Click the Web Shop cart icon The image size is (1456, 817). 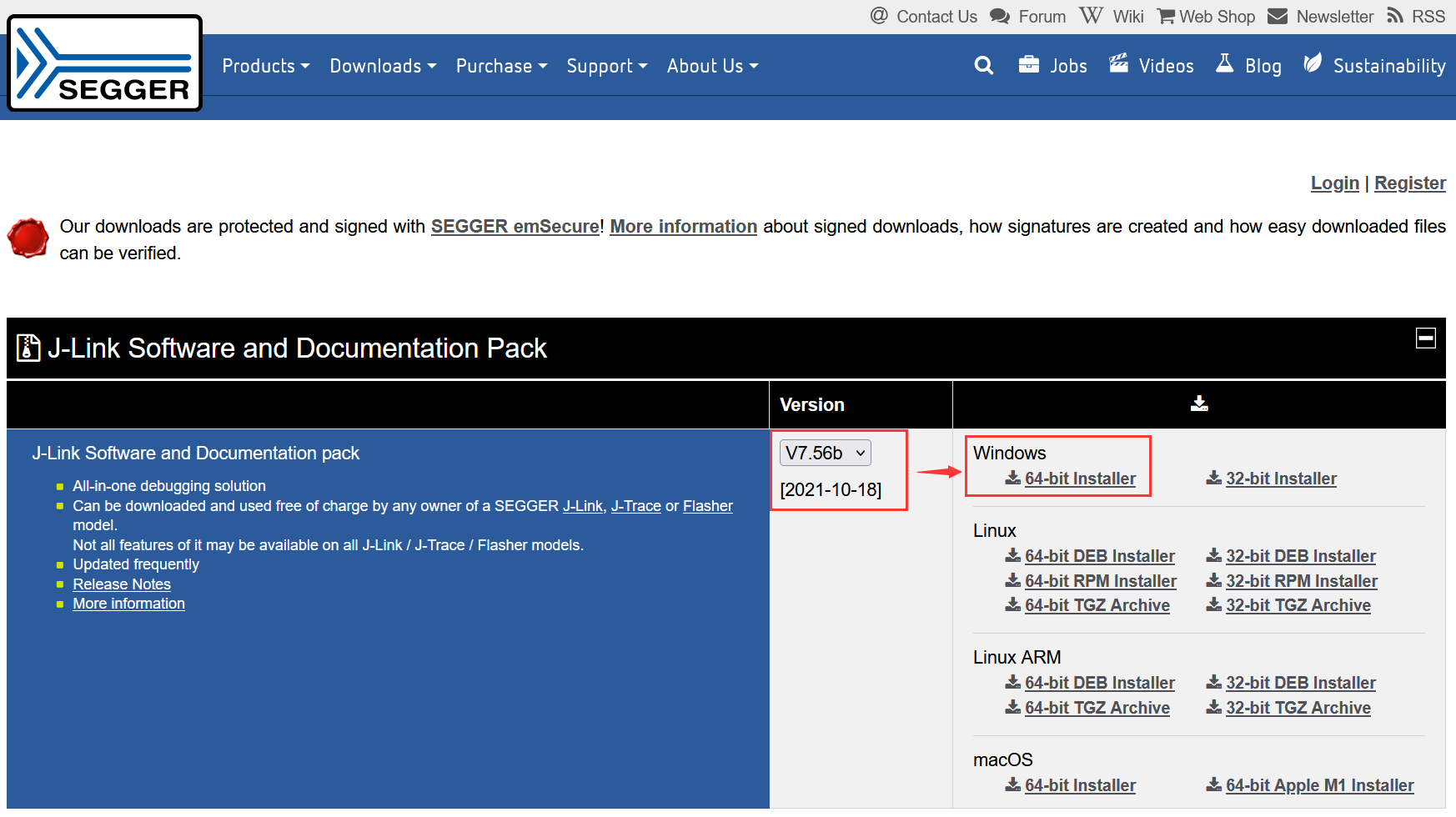(1166, 17)
